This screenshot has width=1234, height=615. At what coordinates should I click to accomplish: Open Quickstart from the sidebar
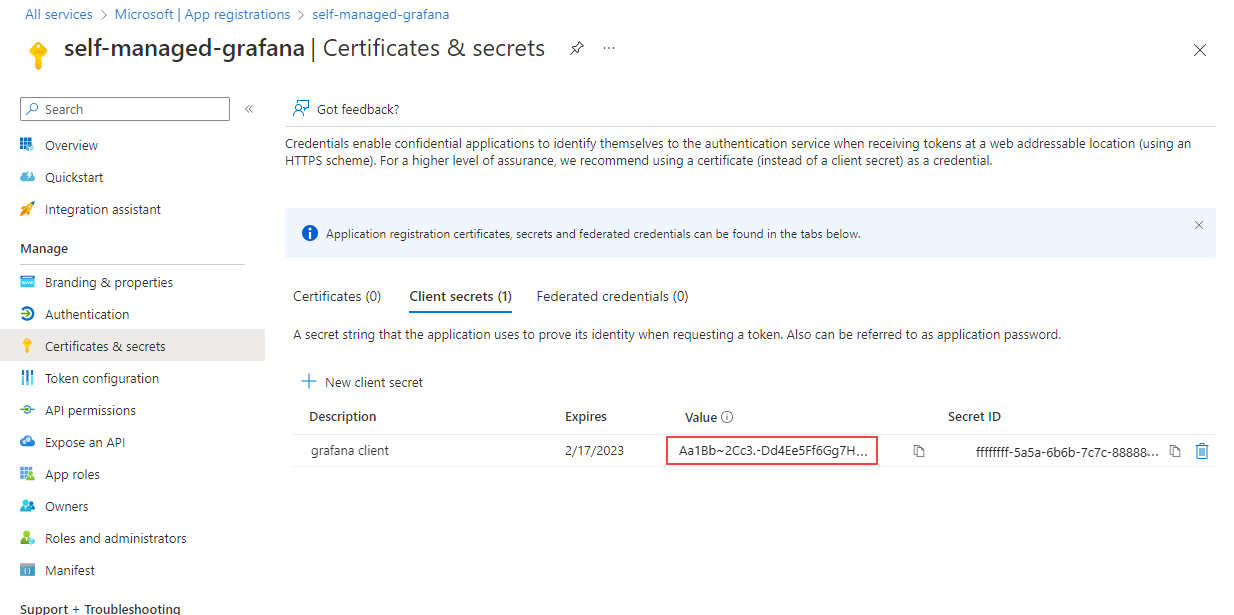(x=74, y=177)
